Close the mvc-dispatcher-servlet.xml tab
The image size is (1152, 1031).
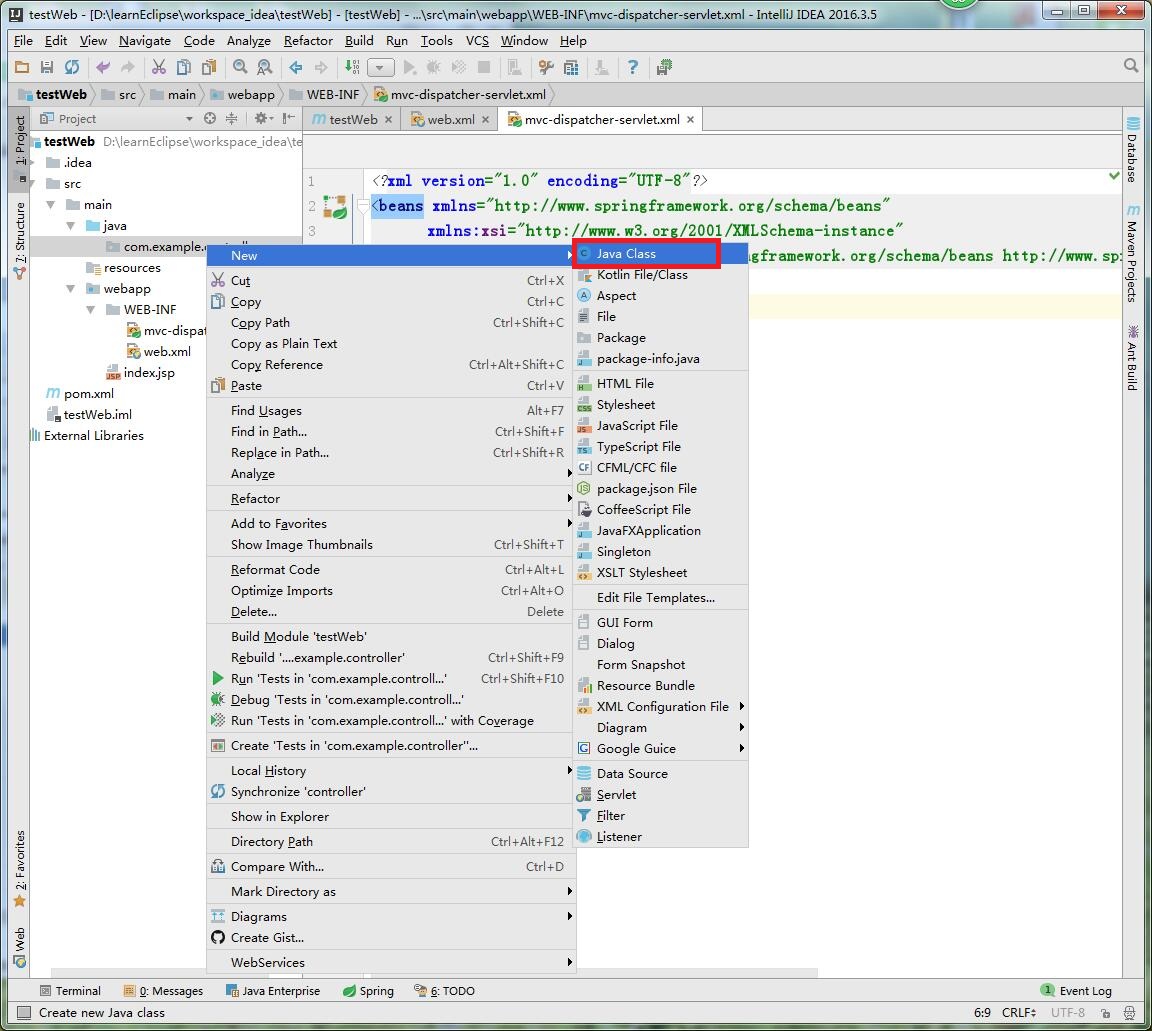pyautogui.click(x=690, y=119)
